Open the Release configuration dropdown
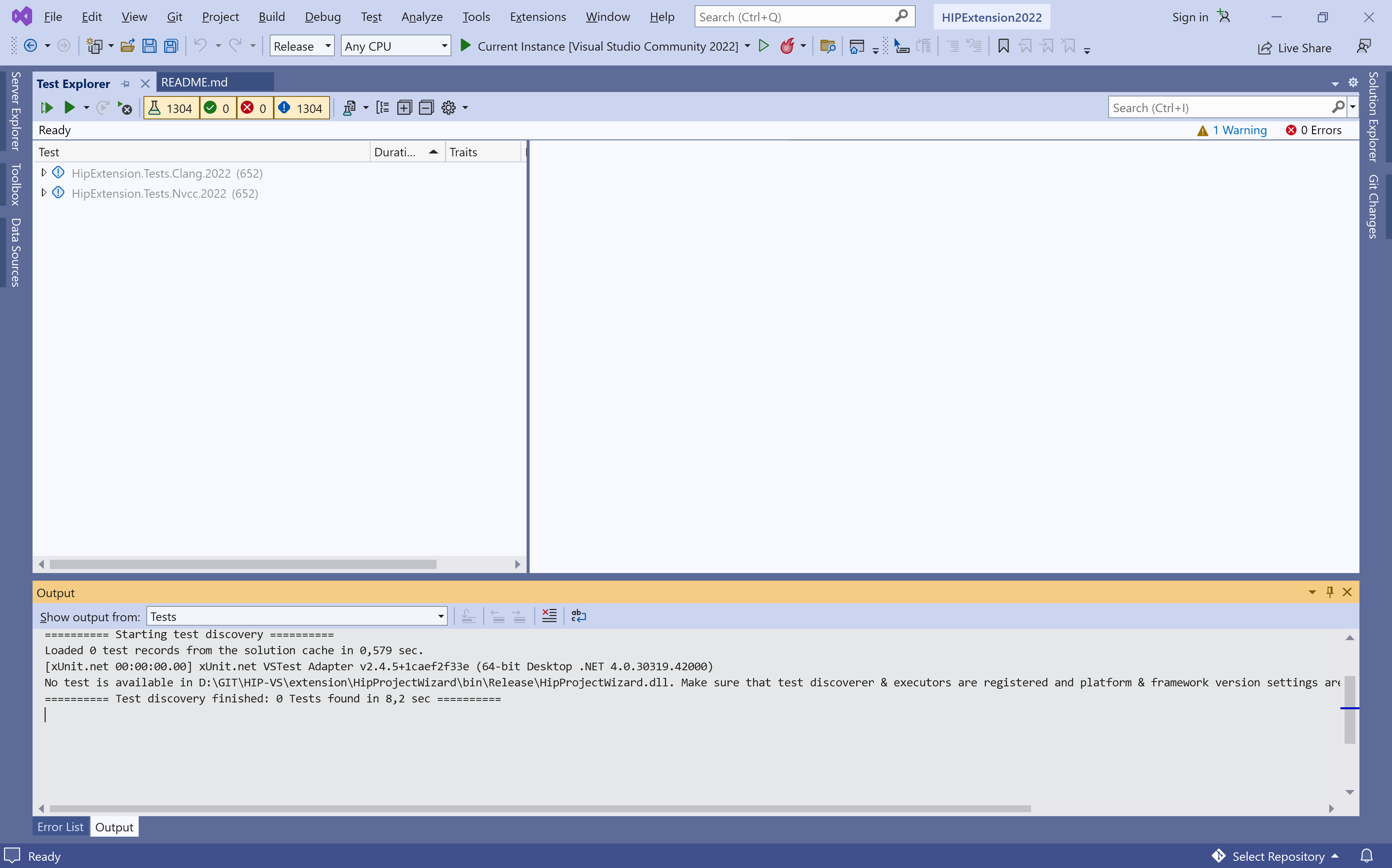 tap(301, 46)
